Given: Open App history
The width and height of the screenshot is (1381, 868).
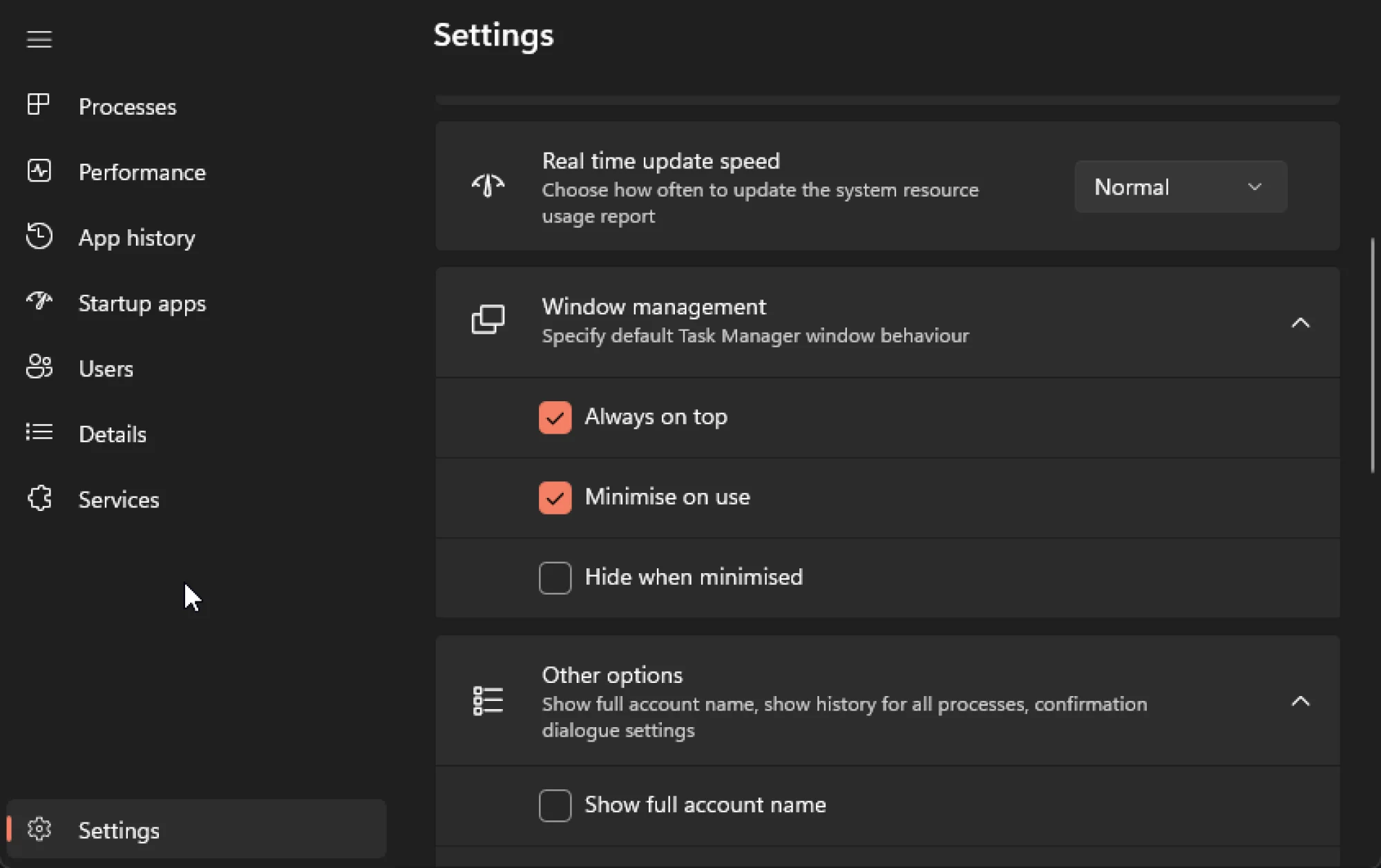Looking at the screenshot, I should pyautogui.click(x=196, y=238).
